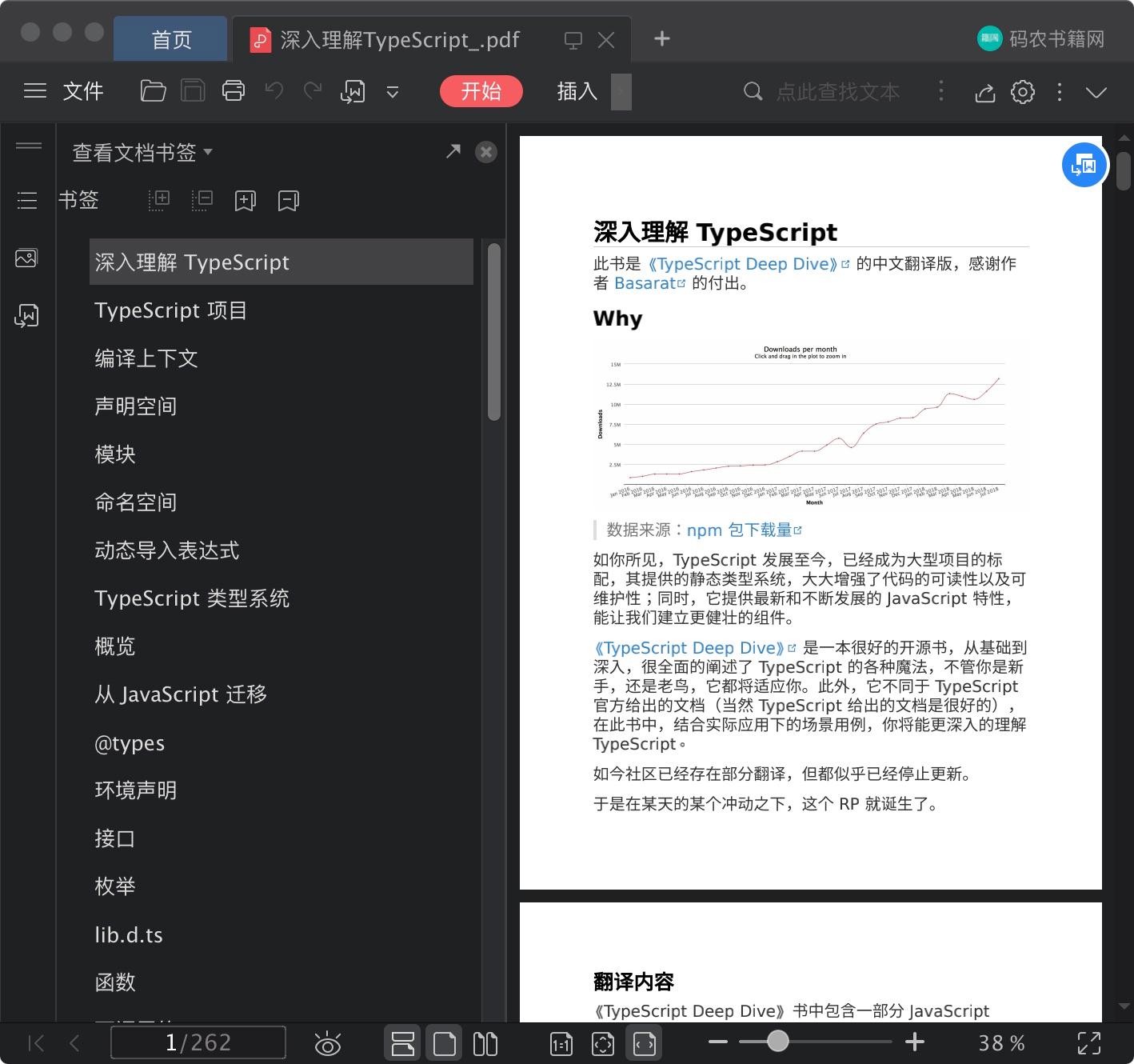
Task: Add a new tab with plus
Action: coord(662,38)
